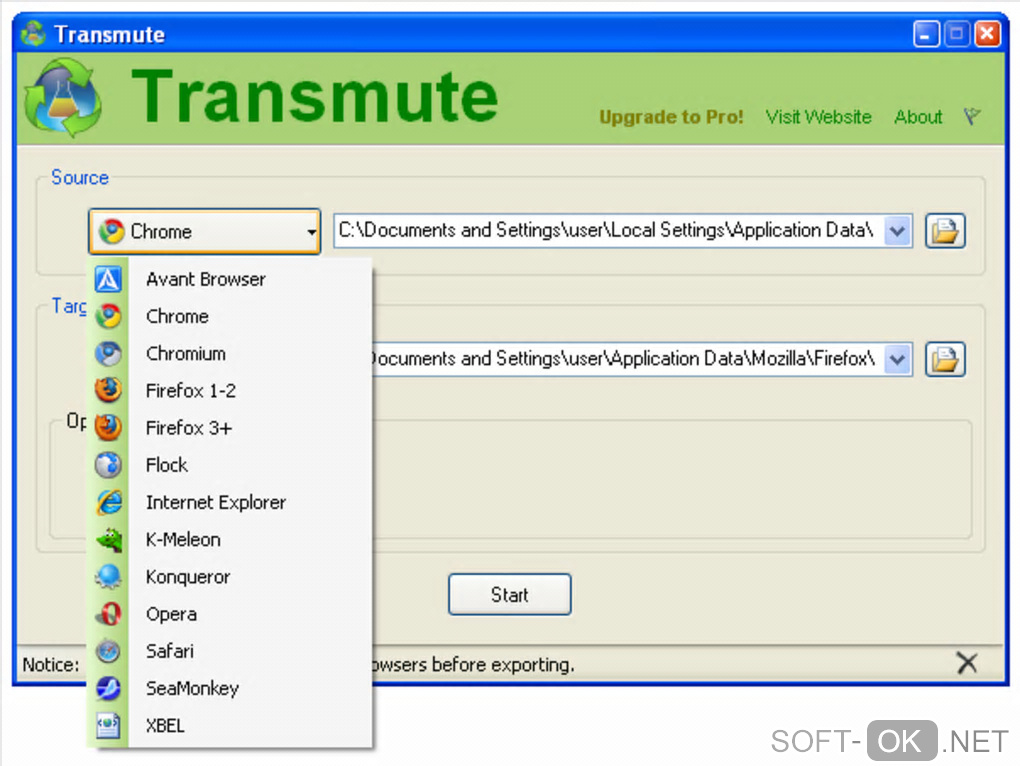
Task: Click the Start button
Action: coord(509,594)
